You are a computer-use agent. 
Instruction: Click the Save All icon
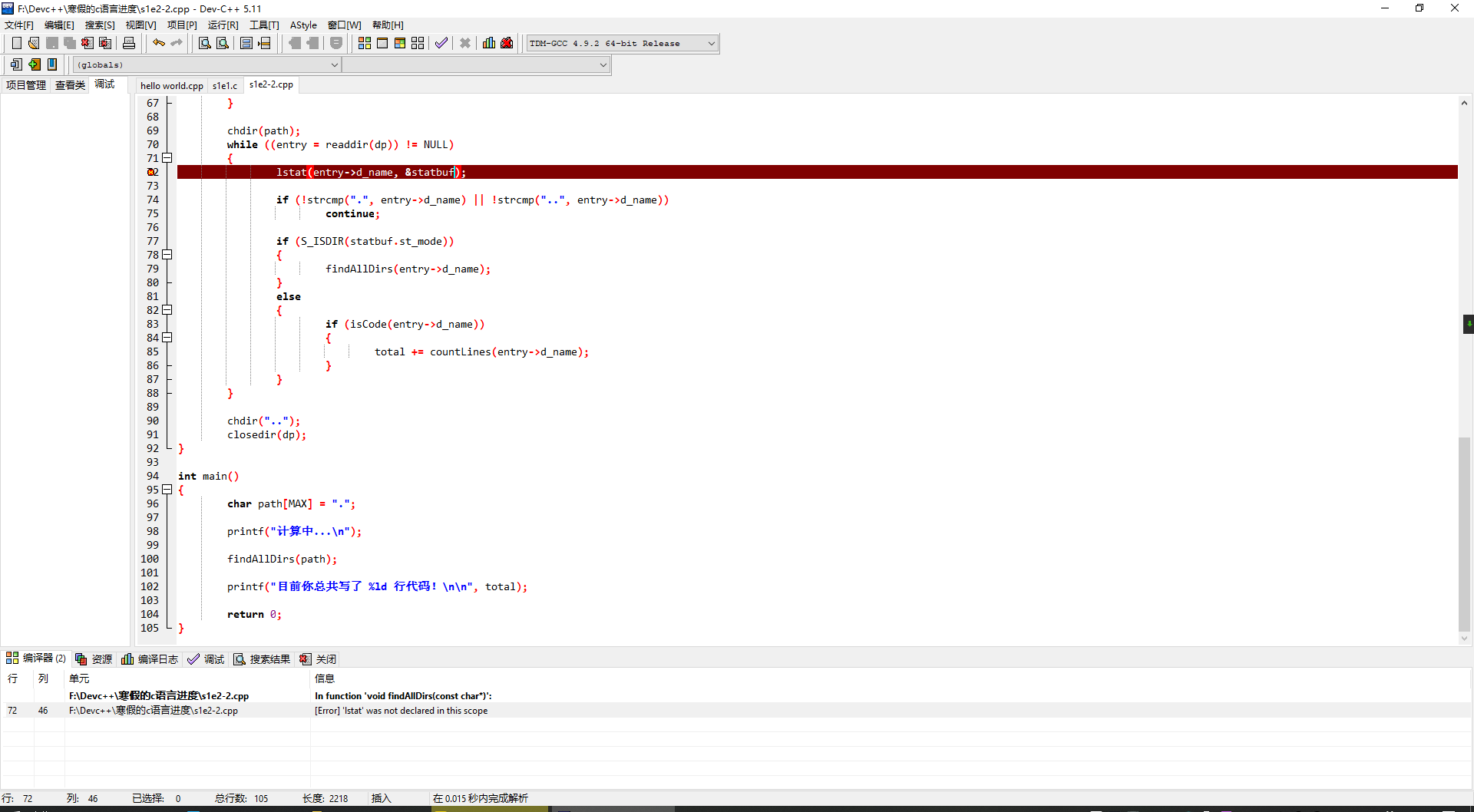70,43
